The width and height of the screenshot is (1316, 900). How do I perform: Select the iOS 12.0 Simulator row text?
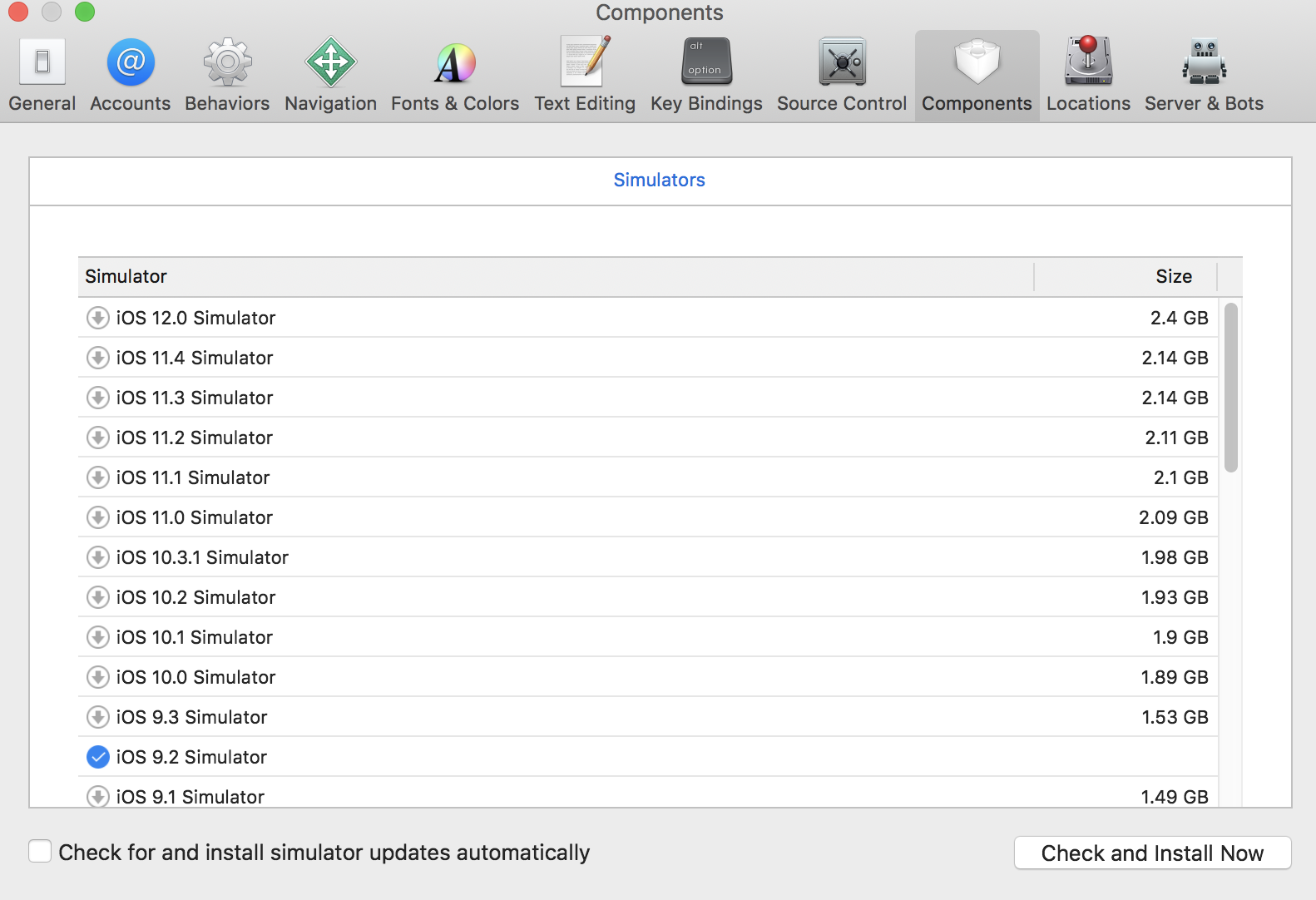click(195, 318)
